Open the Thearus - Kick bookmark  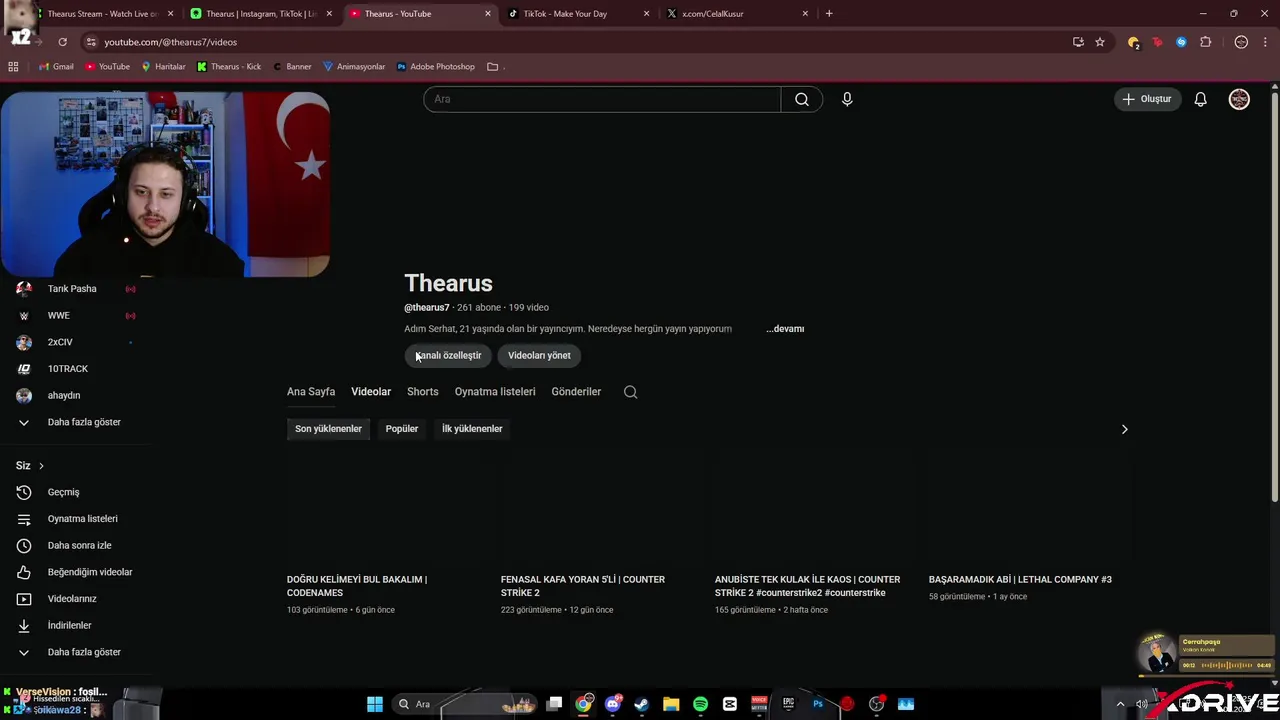228,67
